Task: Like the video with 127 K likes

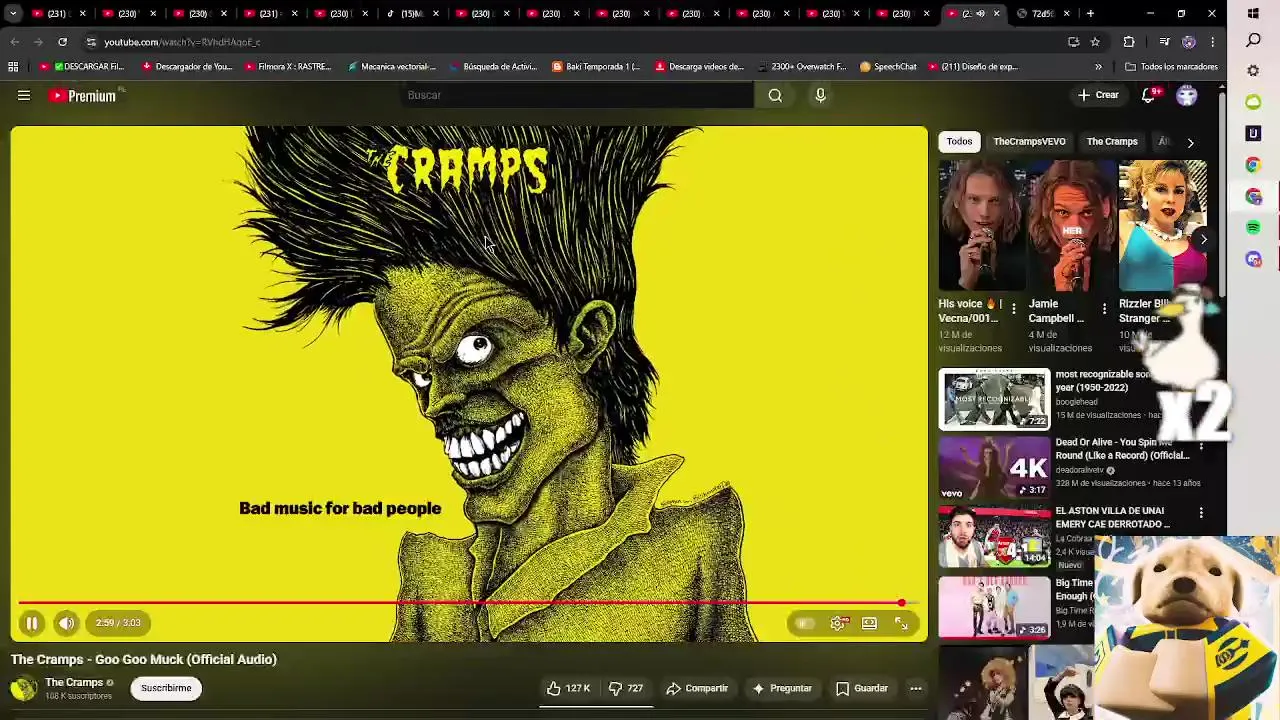Action: click(x=568, y=688)
